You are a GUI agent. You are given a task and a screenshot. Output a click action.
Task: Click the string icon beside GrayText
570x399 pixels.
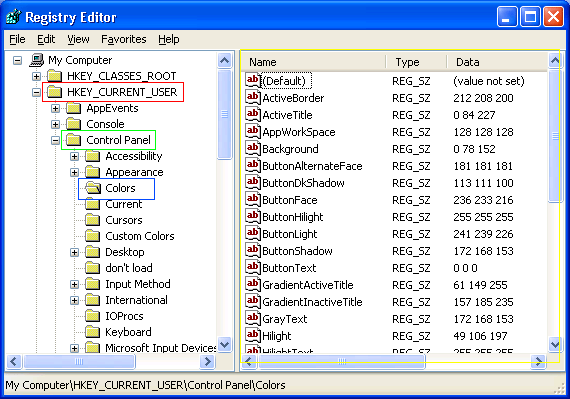tap(252, 318)
